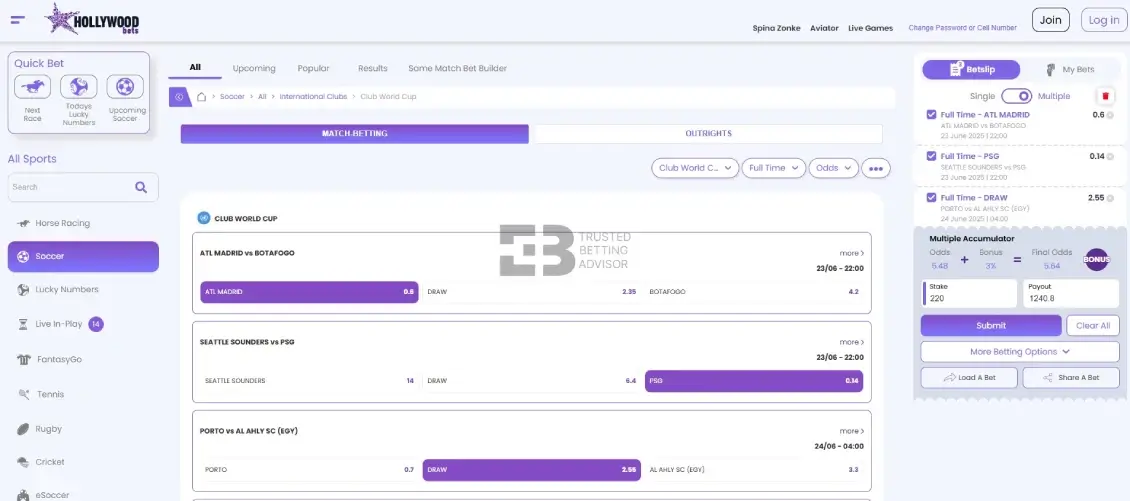
Task: Go to home via breadcrumb house icon
Action: coord(202,97)
